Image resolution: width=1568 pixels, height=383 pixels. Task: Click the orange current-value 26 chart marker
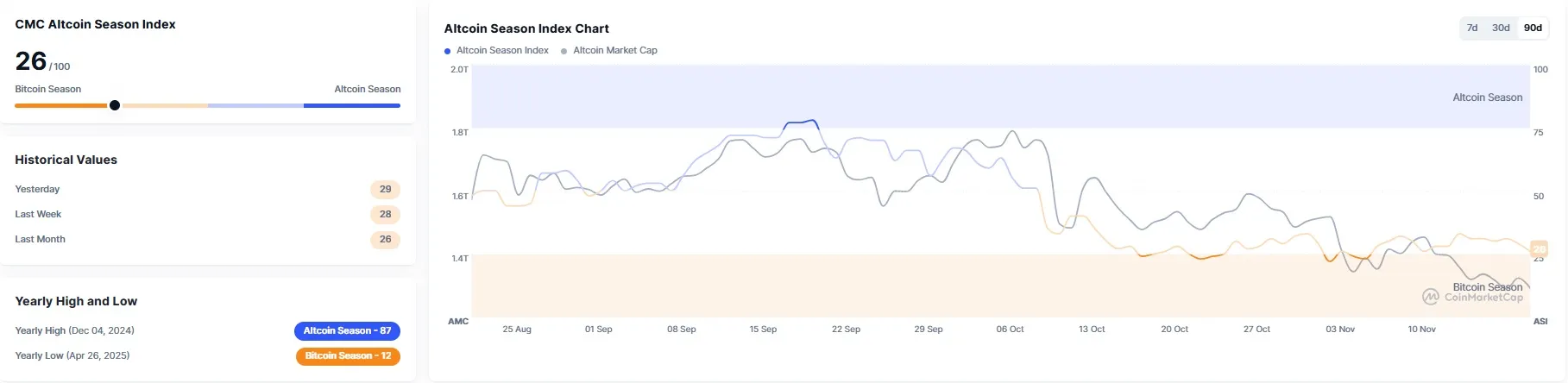click(1539, 249)
